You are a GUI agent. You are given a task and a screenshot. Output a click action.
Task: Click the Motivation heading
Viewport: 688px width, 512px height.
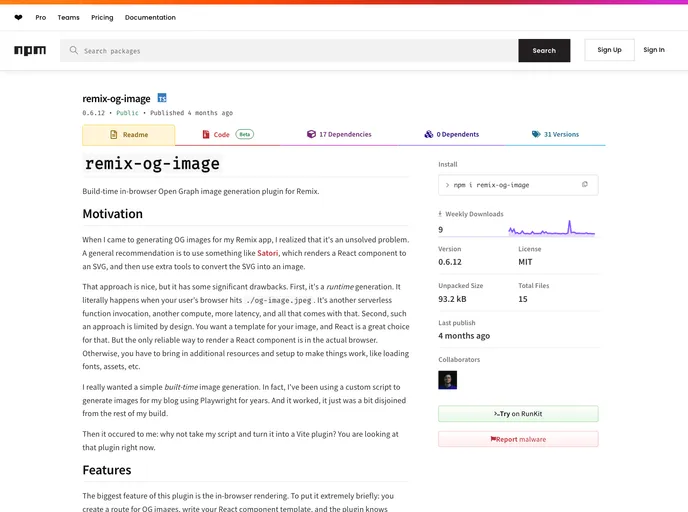[113, 214]
